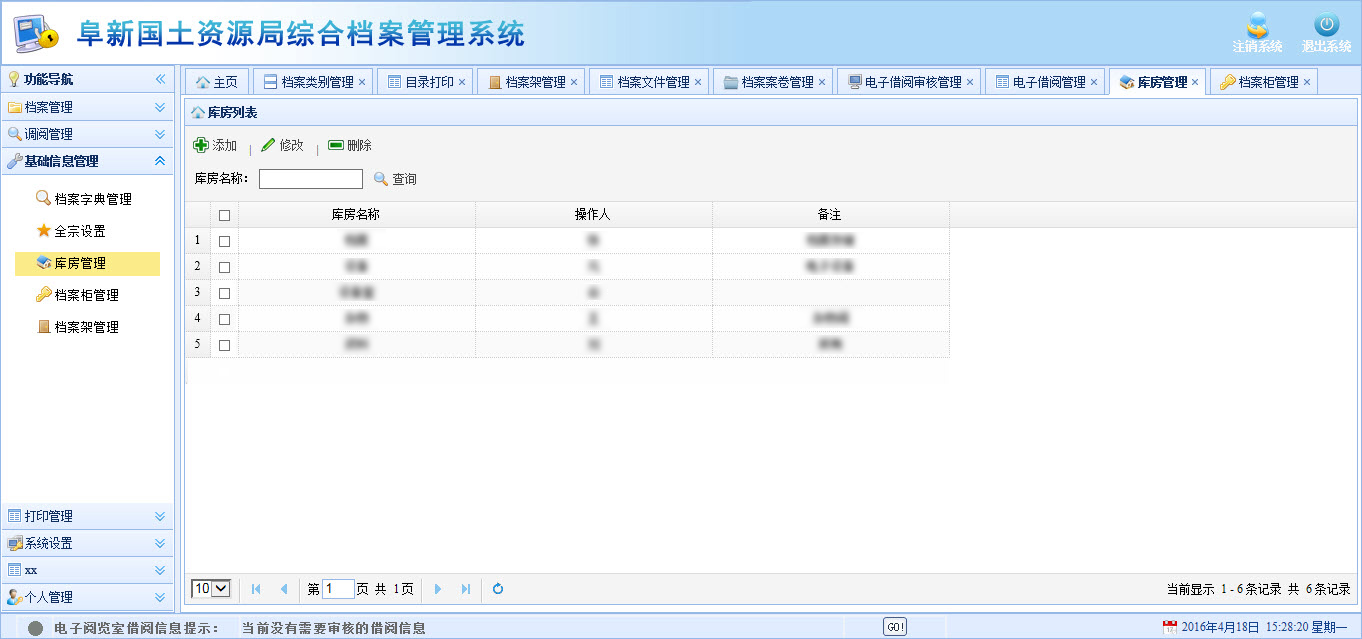Check the checkbox for row 1
Viewport: 1362px width, 639px height.
pyautogui.click(x=224, y=241)
